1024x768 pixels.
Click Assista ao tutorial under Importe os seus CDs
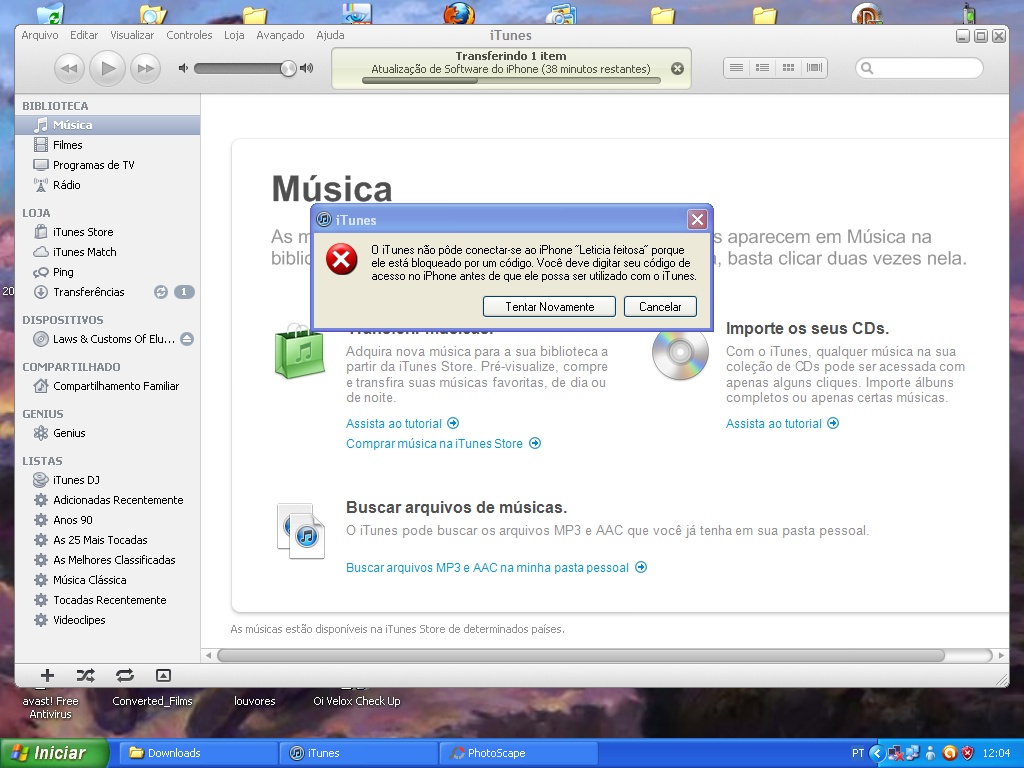[782, 424]
